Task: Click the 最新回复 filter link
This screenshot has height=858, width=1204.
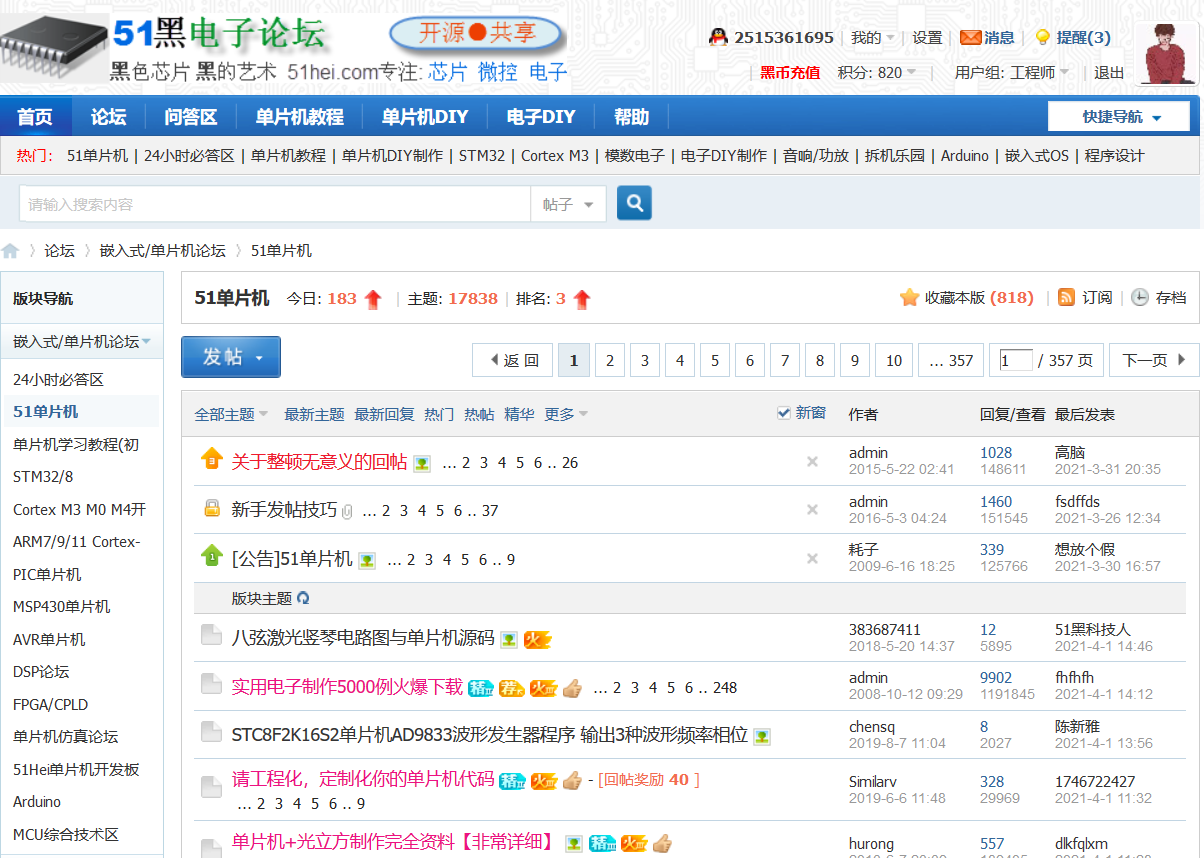Action: (384, 414)
